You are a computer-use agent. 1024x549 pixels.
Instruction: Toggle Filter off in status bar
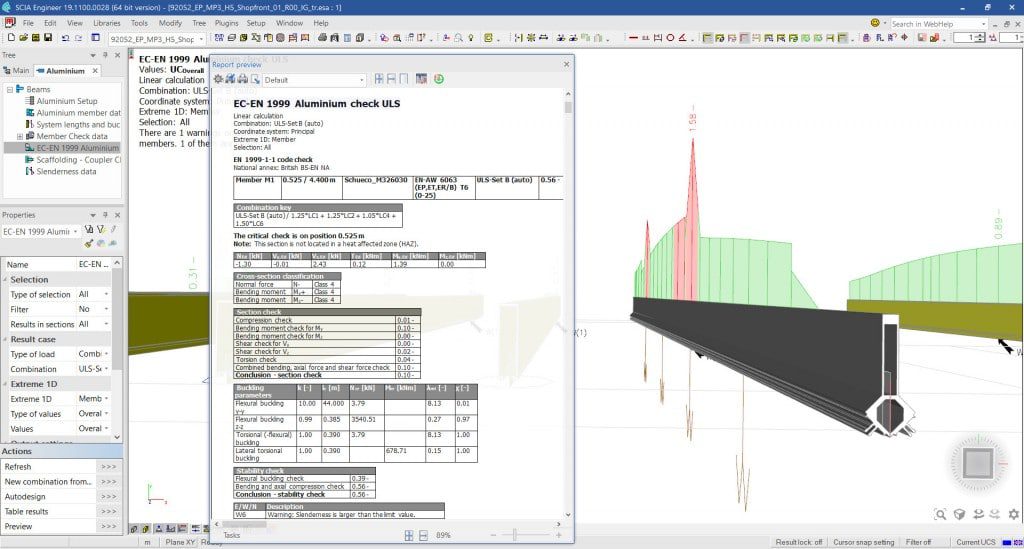pos(918,541)
